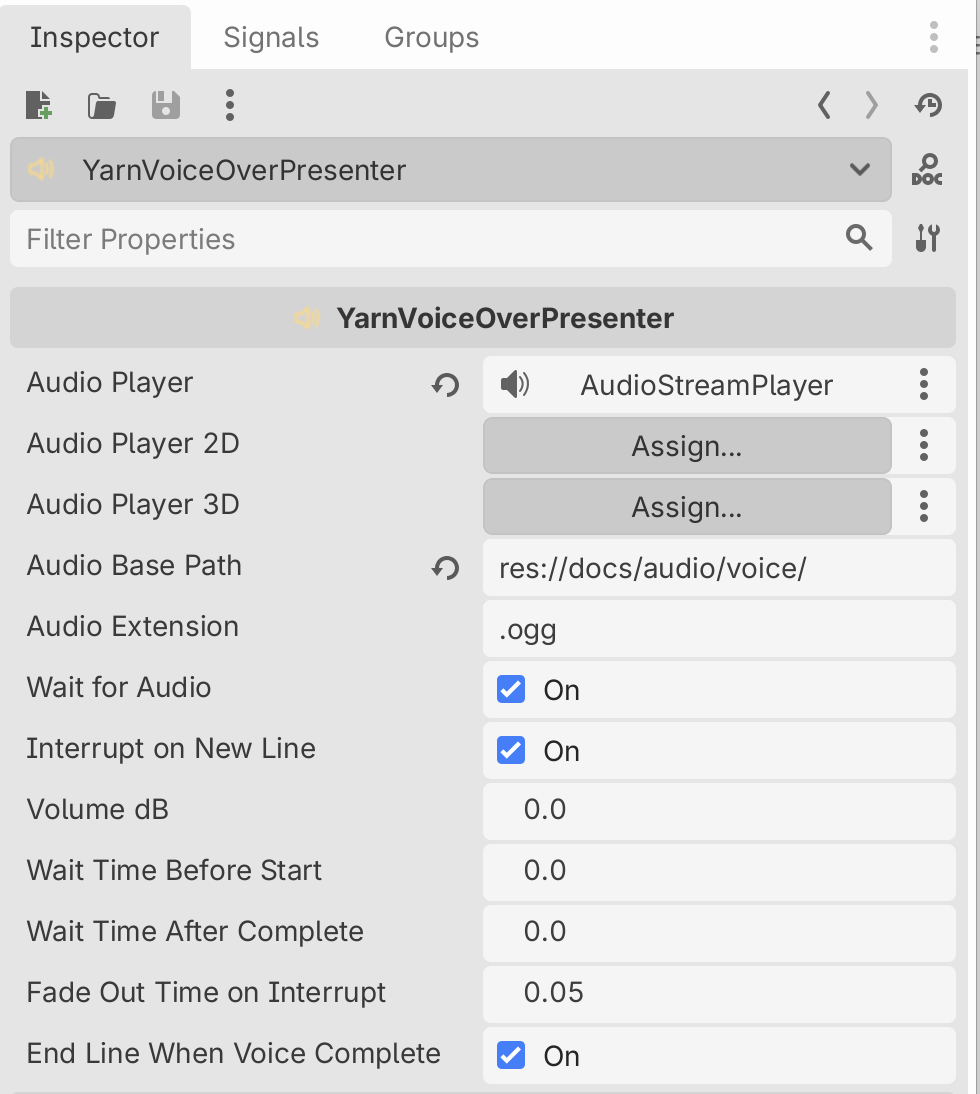Click the Wait for Audio label

click(x=119, y=687)
